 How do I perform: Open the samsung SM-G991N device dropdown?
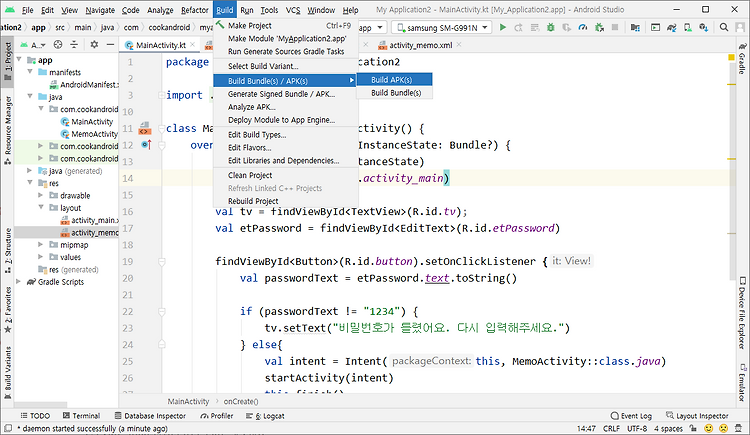[x=442, y=28]
